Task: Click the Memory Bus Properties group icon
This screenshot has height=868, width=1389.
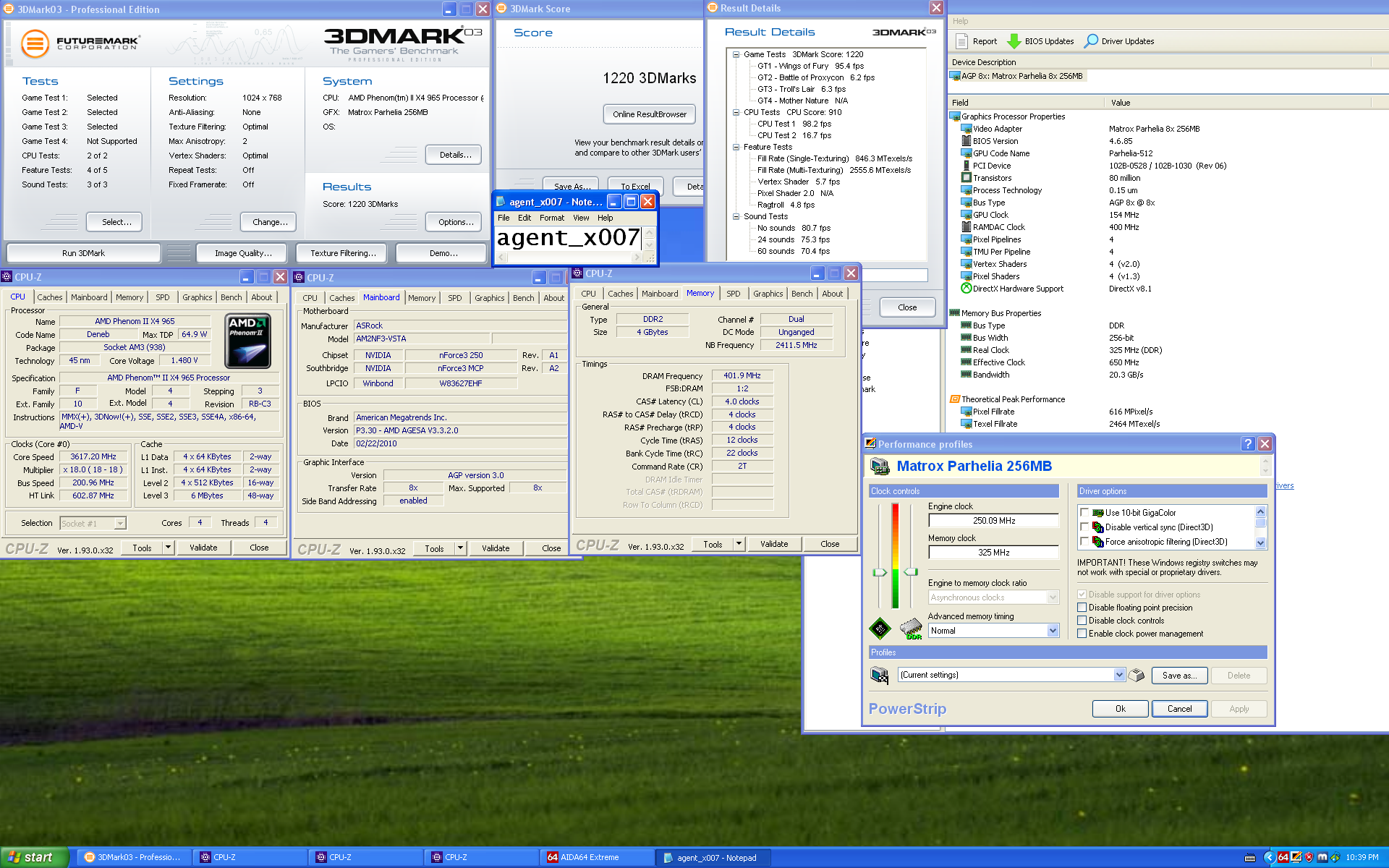Action: [x=955, y=313]
